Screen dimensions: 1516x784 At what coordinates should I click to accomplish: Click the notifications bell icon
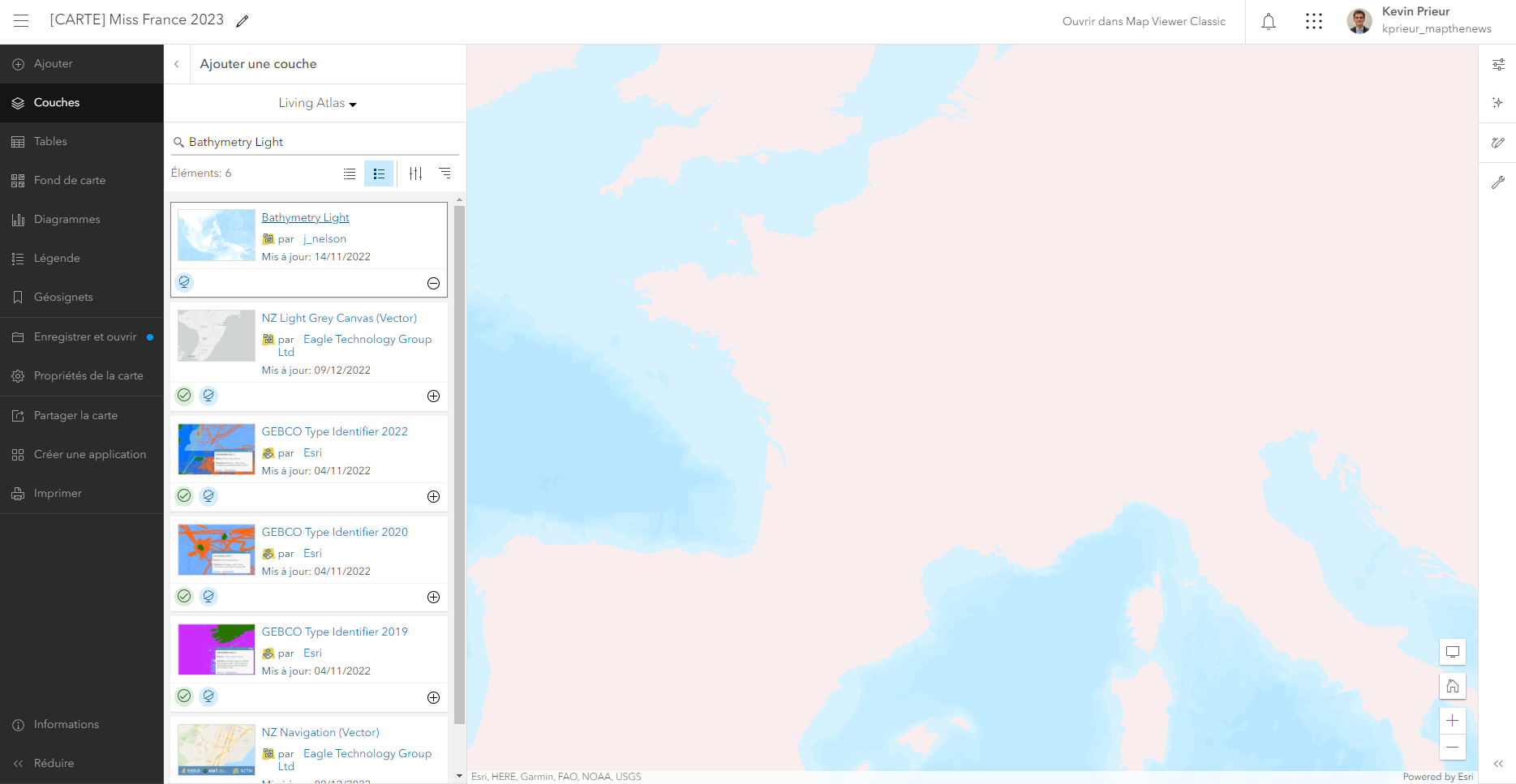coord(1269,22)
